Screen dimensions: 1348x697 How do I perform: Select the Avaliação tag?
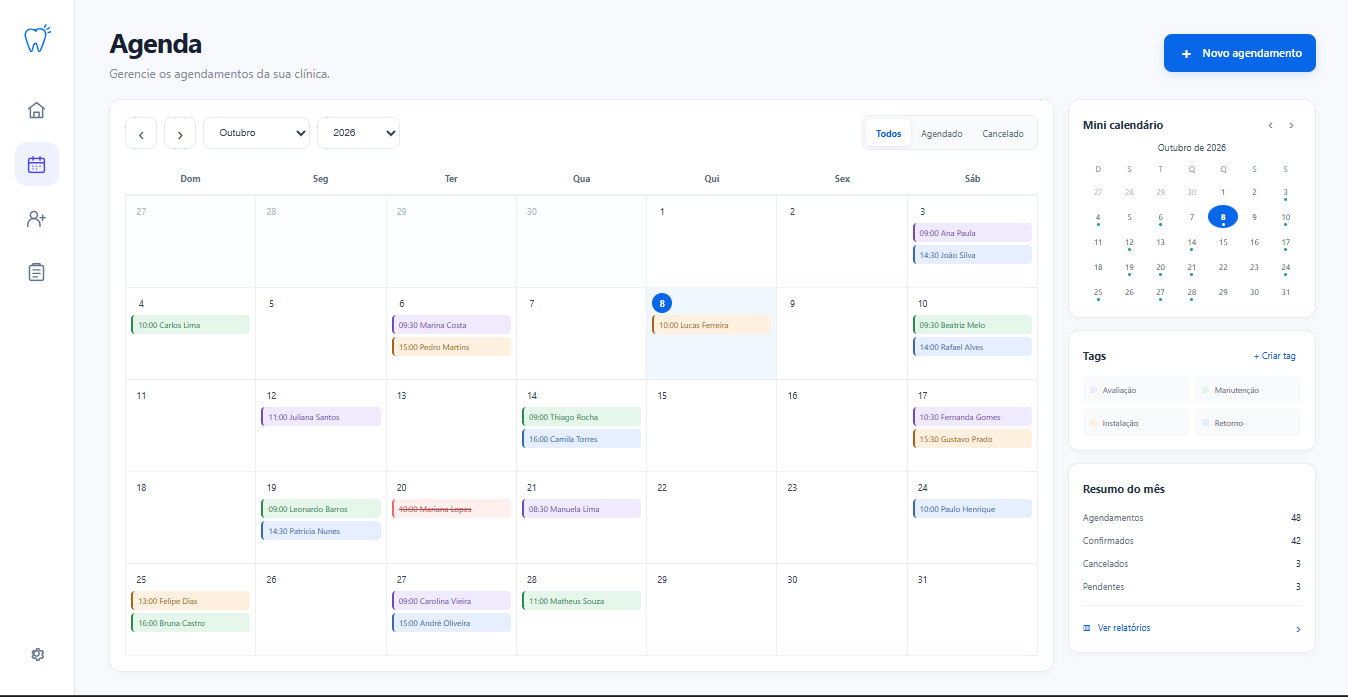click(1136, 390)
